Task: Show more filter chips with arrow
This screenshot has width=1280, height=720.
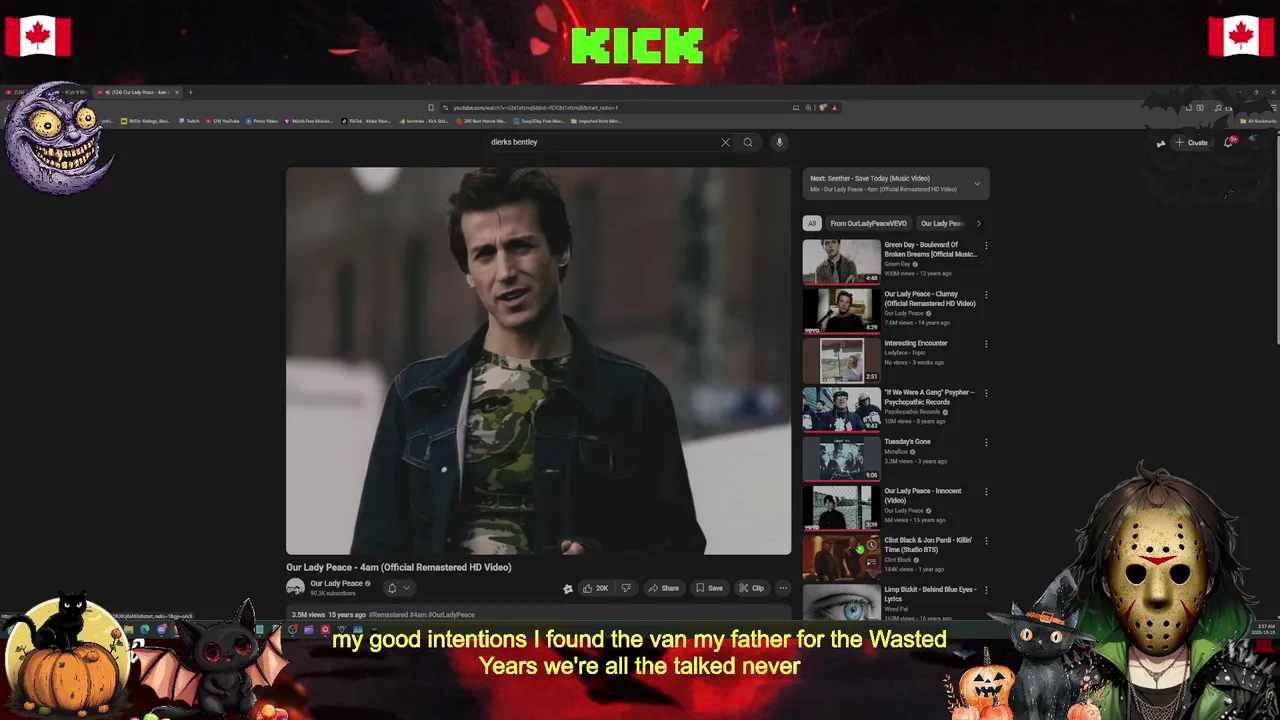Action: point(979,223)
